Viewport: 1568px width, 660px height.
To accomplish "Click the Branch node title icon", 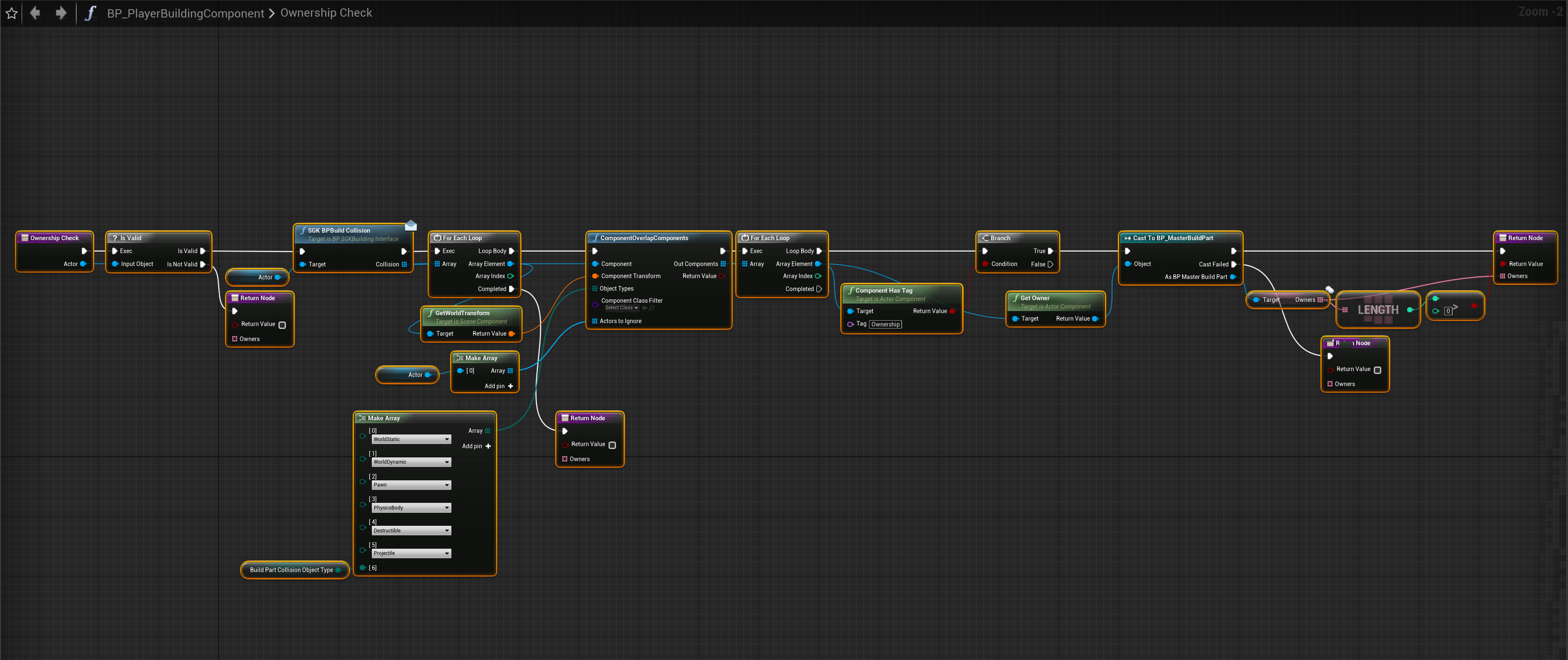I will (x=985, y=238).
